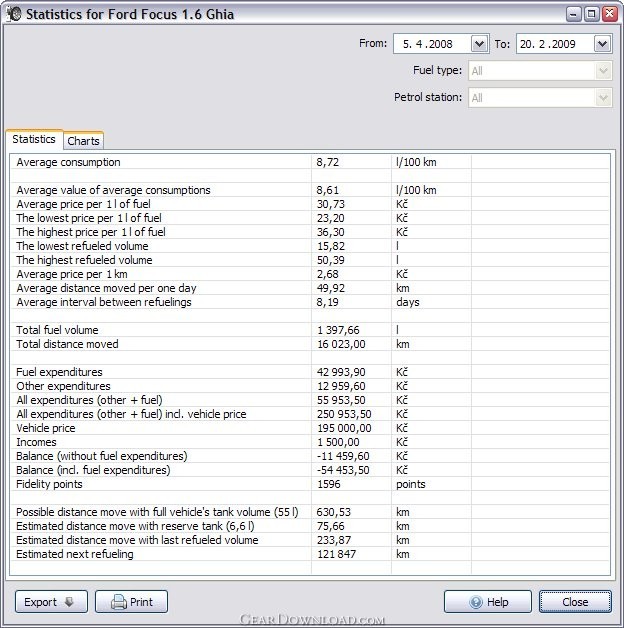The width and height of the screenshot is (624, 628).
Task: Click the value 1596
Action: (329, 484)
